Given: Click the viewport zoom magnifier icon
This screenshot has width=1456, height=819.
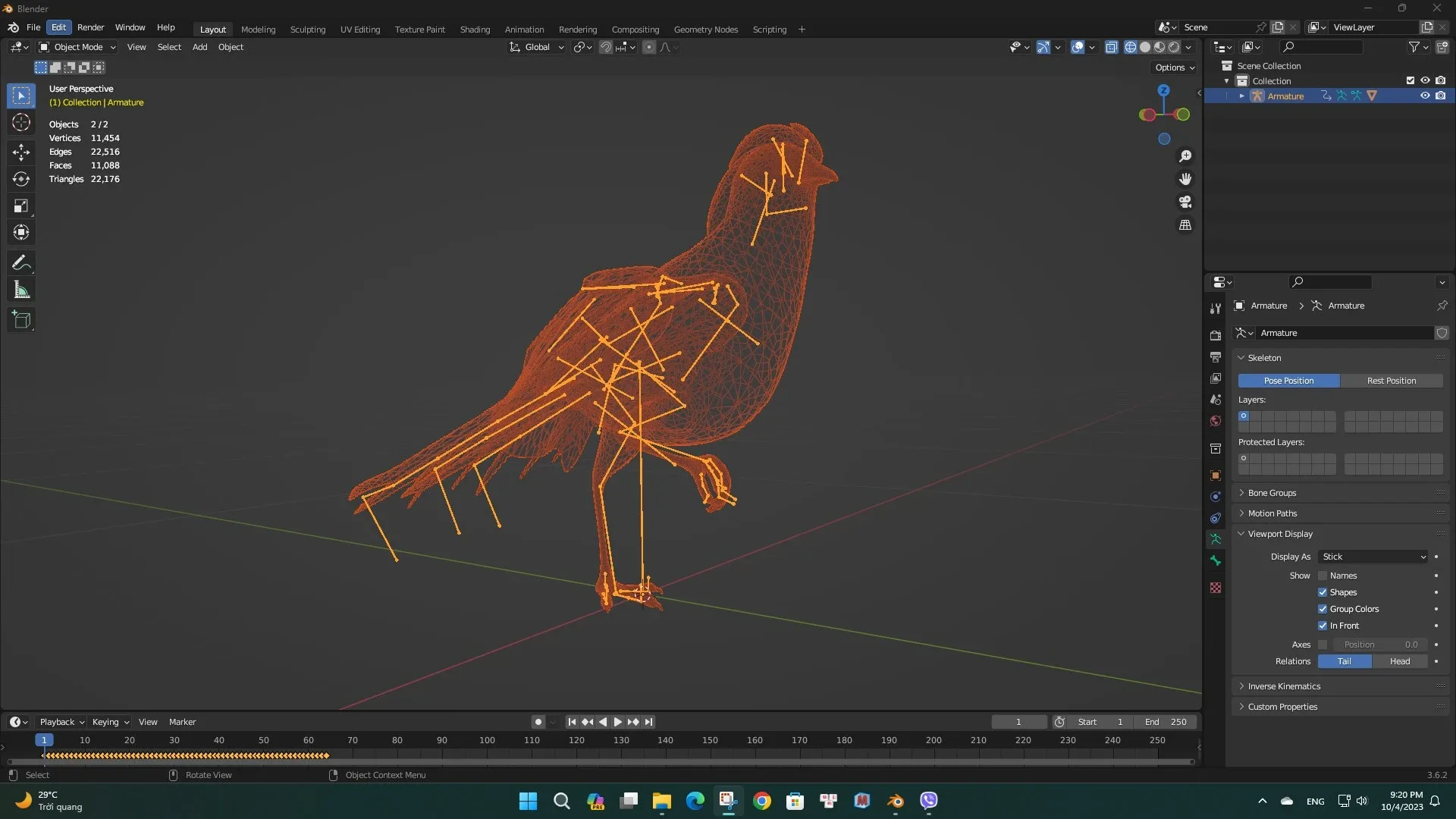Looking at the screenshot, I should click(1185, 156).
